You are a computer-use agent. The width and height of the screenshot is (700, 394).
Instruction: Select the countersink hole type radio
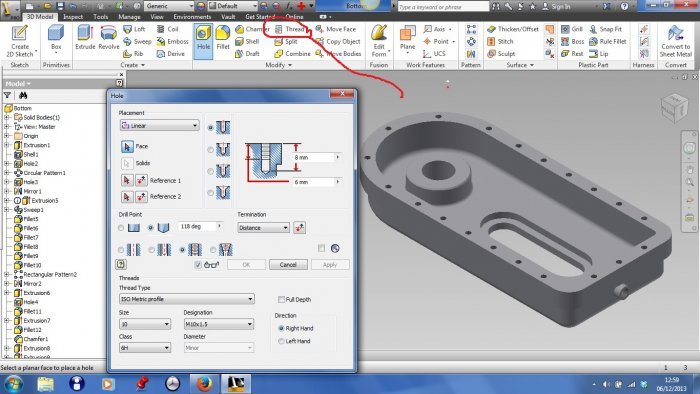(x=210, y=193)
